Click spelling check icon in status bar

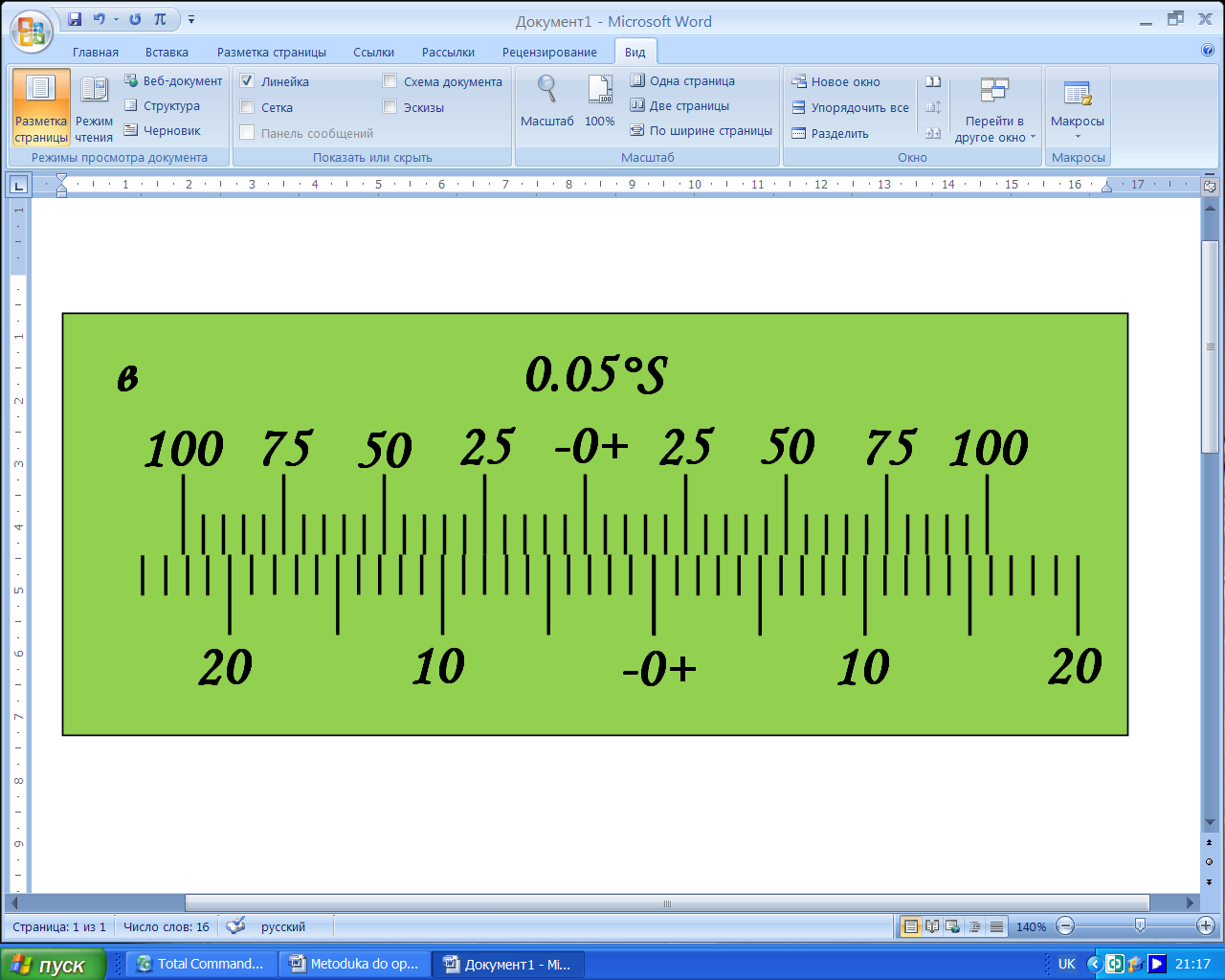coord(235,925)
